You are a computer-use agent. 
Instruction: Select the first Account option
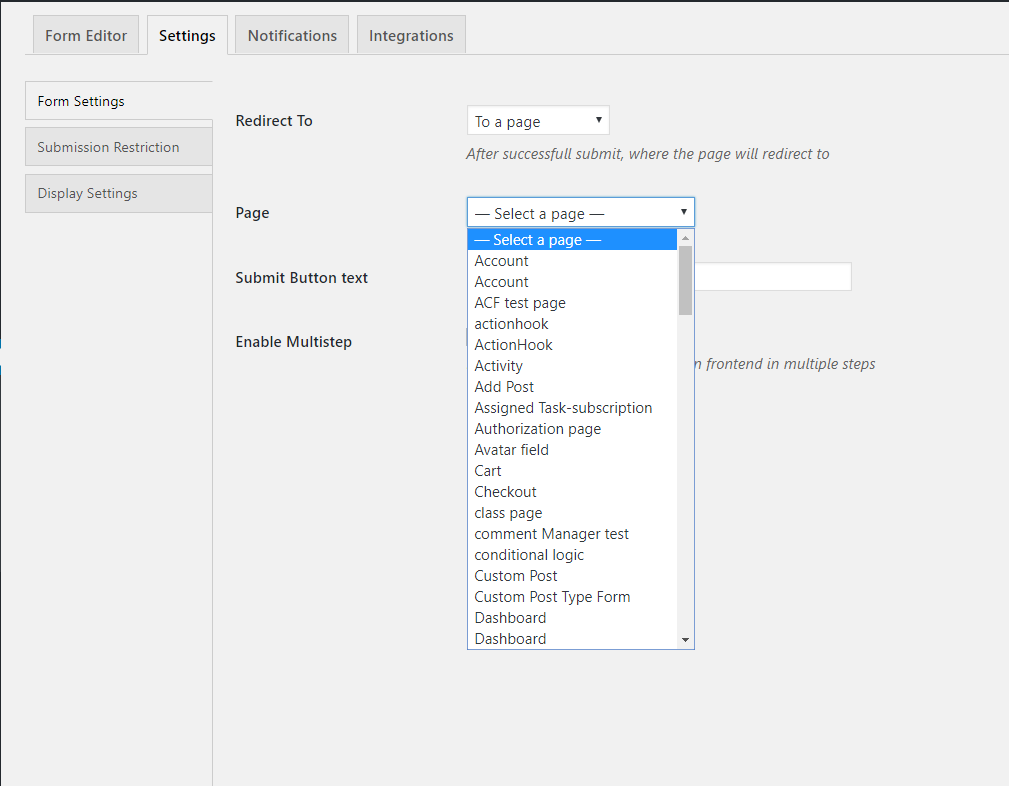572,261
